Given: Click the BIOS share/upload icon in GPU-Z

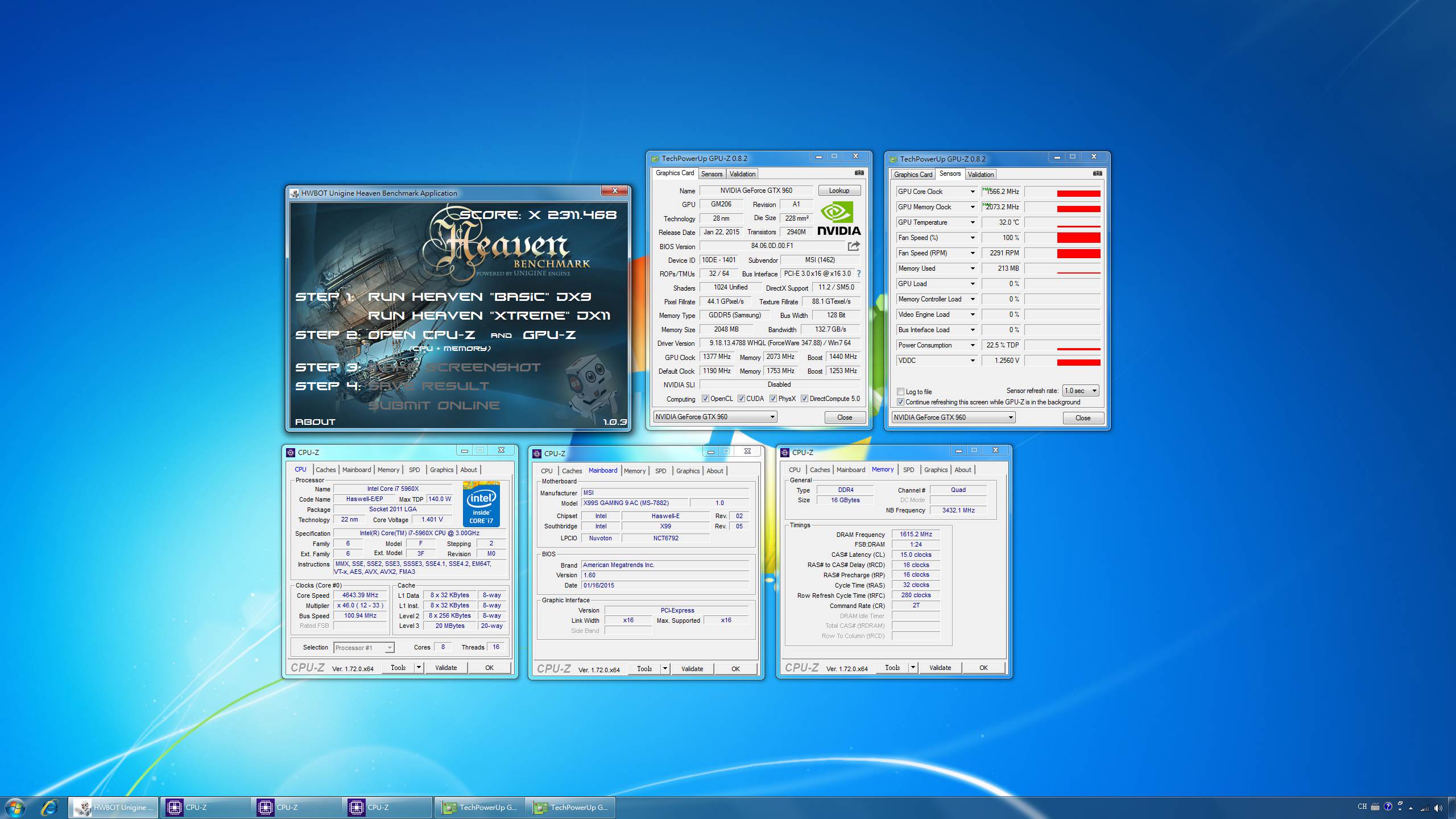Looking at the screenshot, I should [x=854, y=246].
